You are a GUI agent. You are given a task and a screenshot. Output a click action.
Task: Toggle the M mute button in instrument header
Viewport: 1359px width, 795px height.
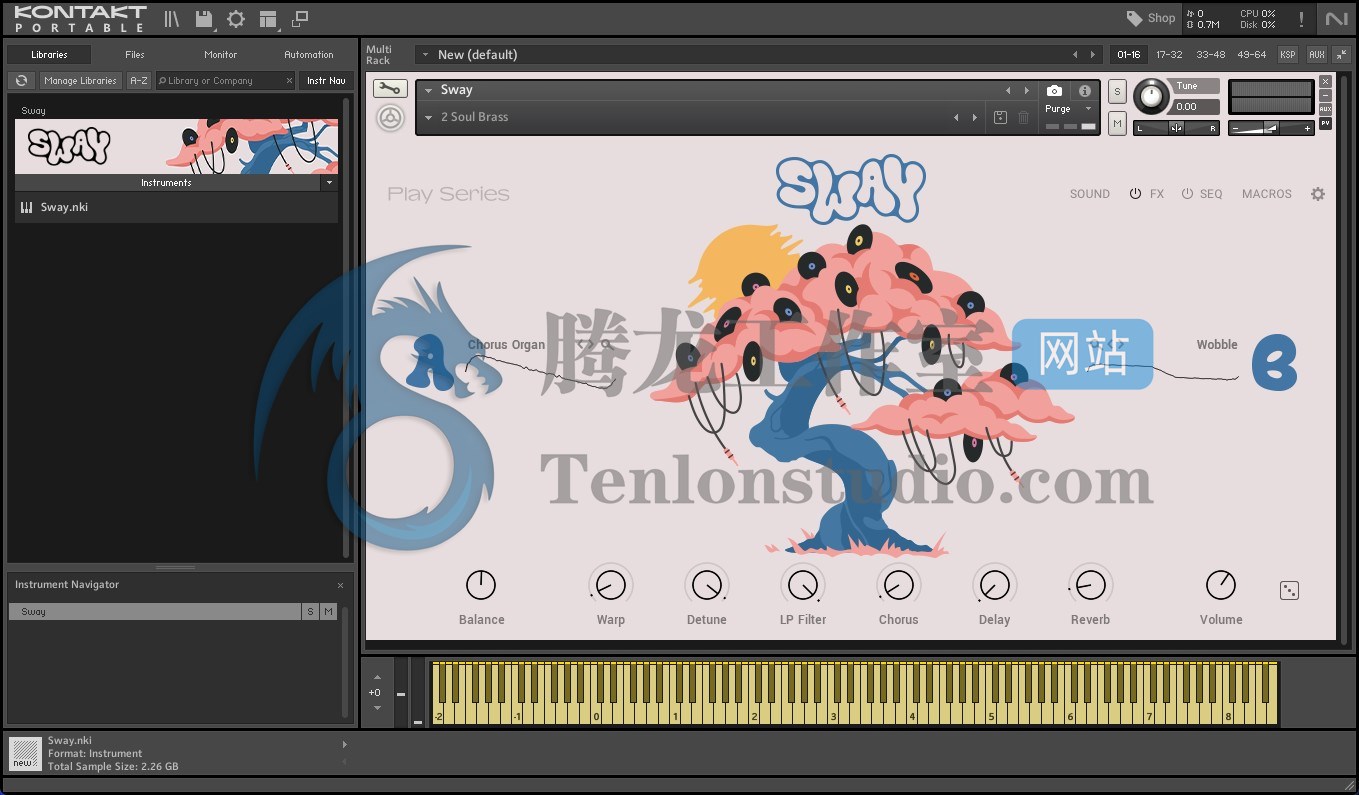[x=1117, y=123]
